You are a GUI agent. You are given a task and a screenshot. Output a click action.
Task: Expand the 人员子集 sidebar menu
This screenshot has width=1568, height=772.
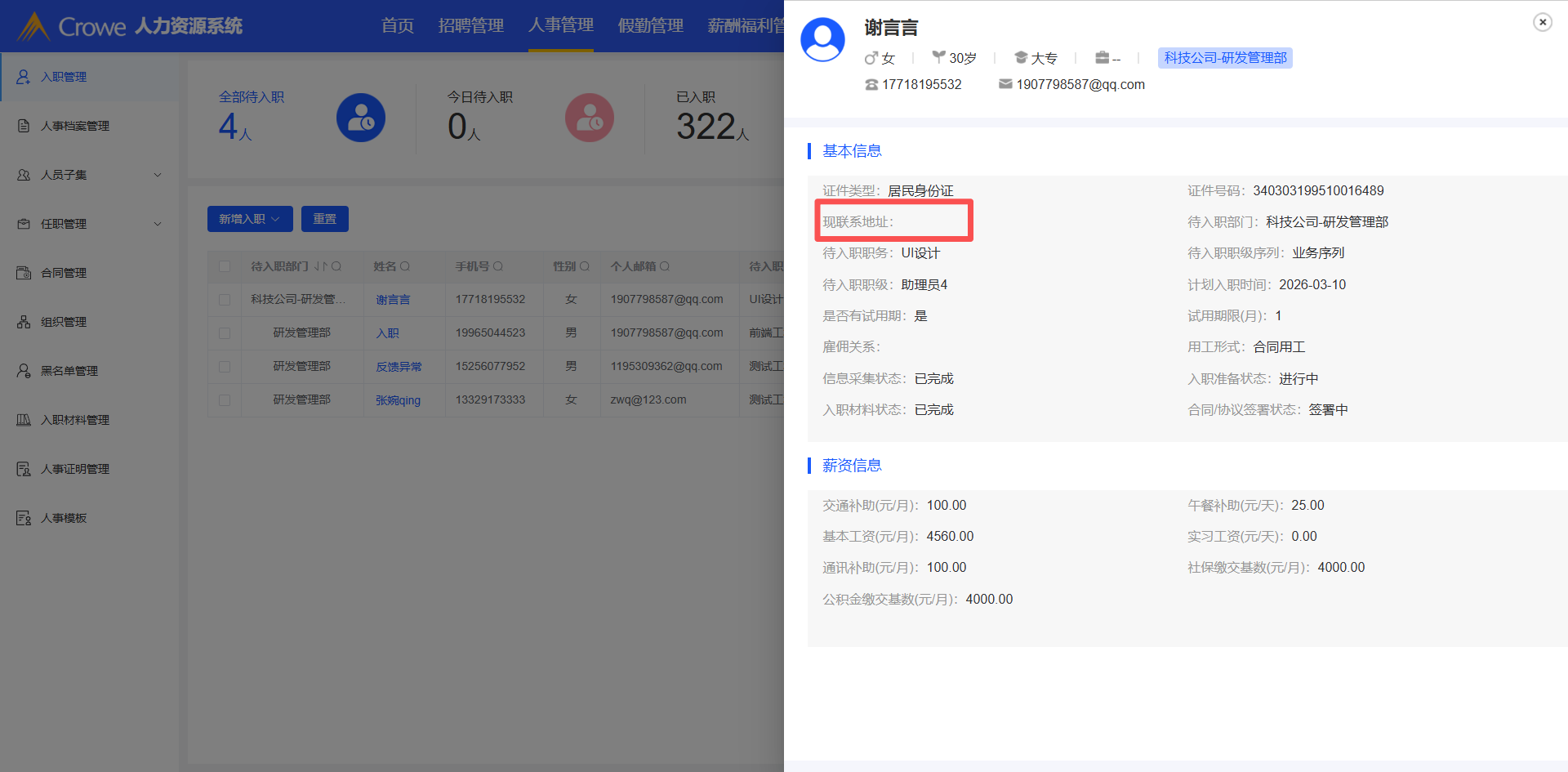90,175
